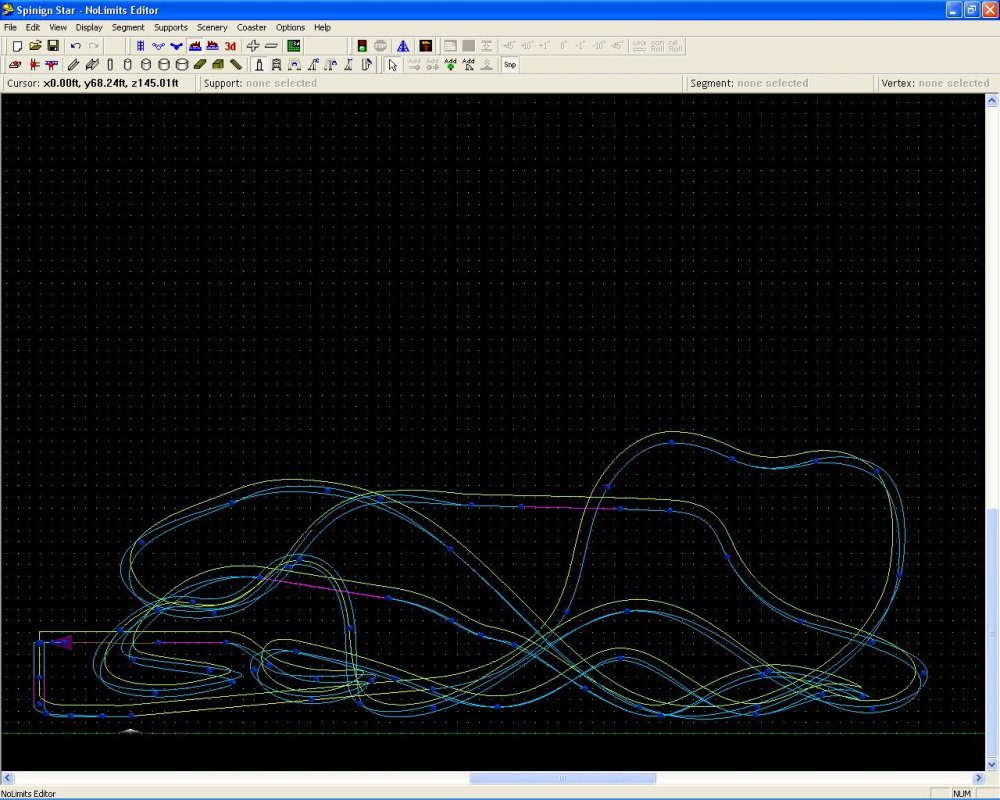Image resolution: width=1000 pixels, height=800 pixels.
Task: Switch to the red 3d view
Action: click(230, 46)
